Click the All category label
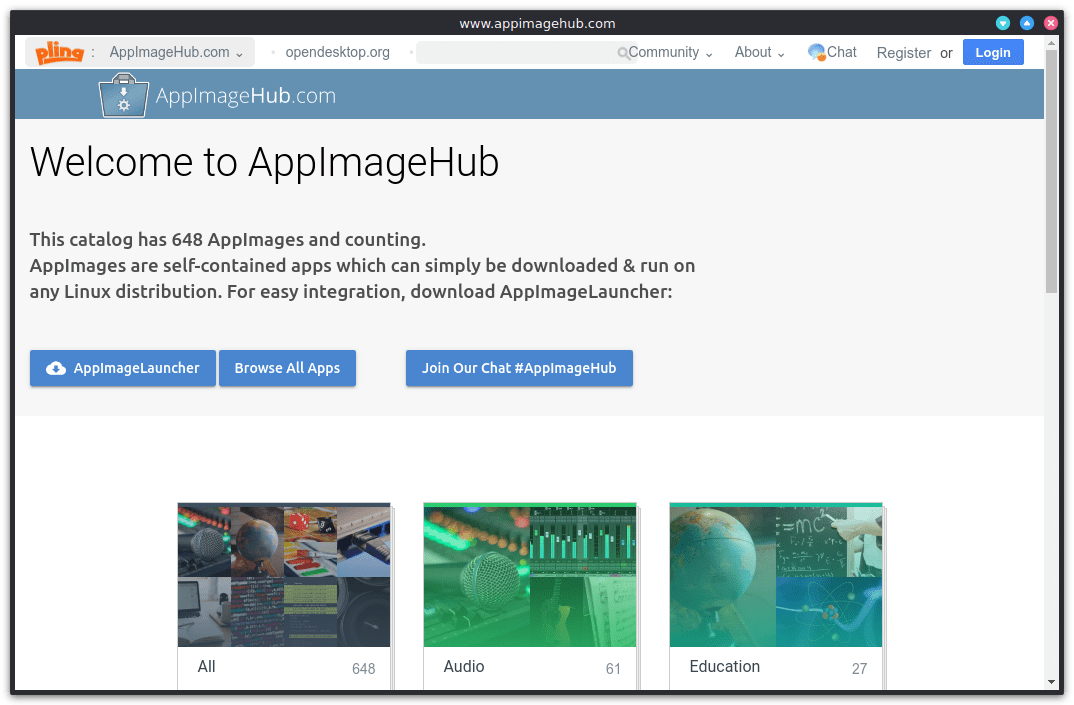The image size is (1074, 705). pyautogui.click(x=206, y=667)
